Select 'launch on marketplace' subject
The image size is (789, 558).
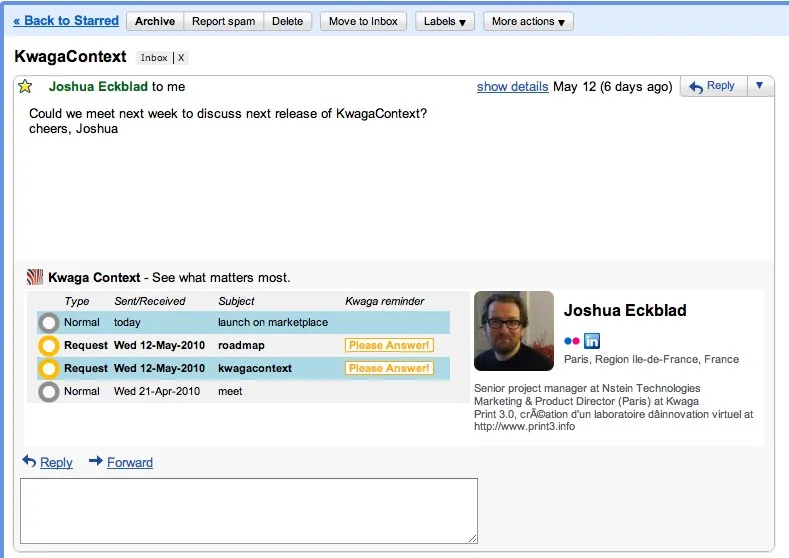273,323
